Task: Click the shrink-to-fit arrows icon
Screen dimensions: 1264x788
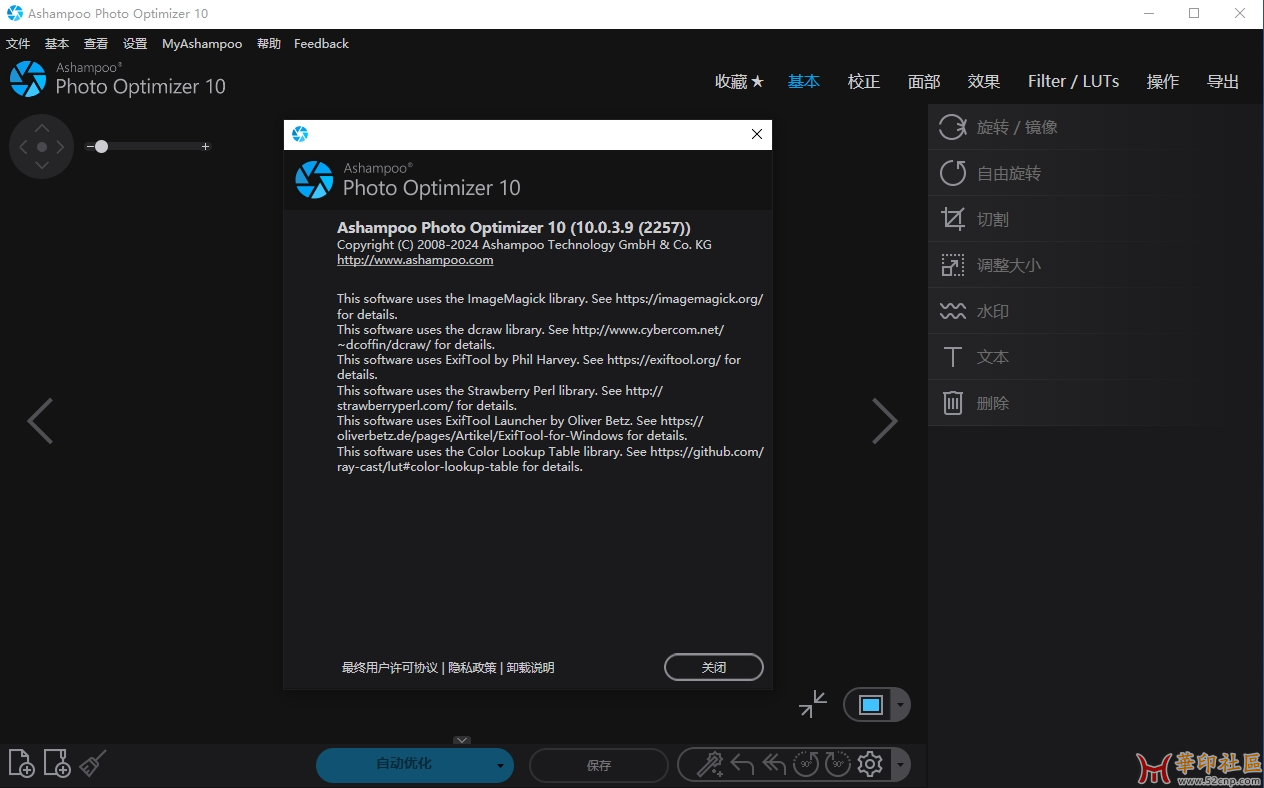Action: tap(813, 704)
